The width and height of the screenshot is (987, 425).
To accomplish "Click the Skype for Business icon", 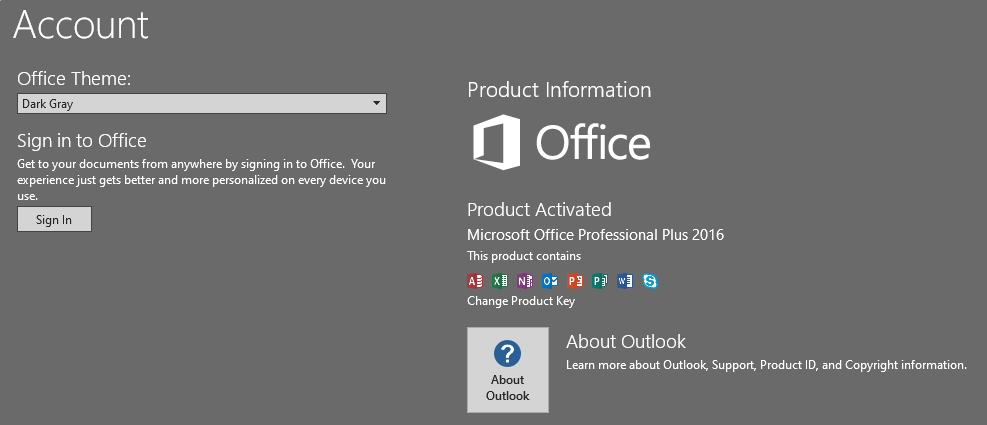I will [x=650, y=281].
